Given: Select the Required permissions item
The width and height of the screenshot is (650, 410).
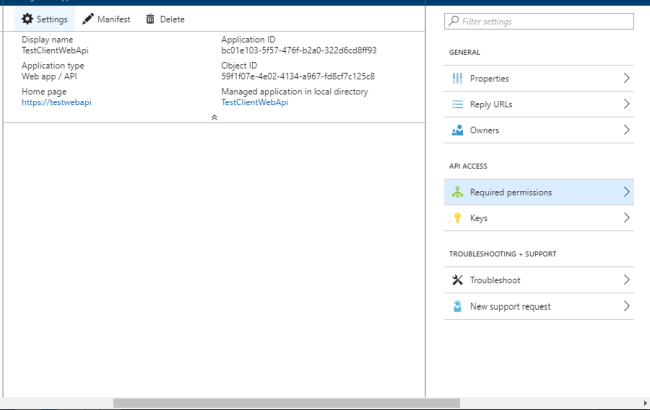Looking at the screenshot, I should [539, 192].
